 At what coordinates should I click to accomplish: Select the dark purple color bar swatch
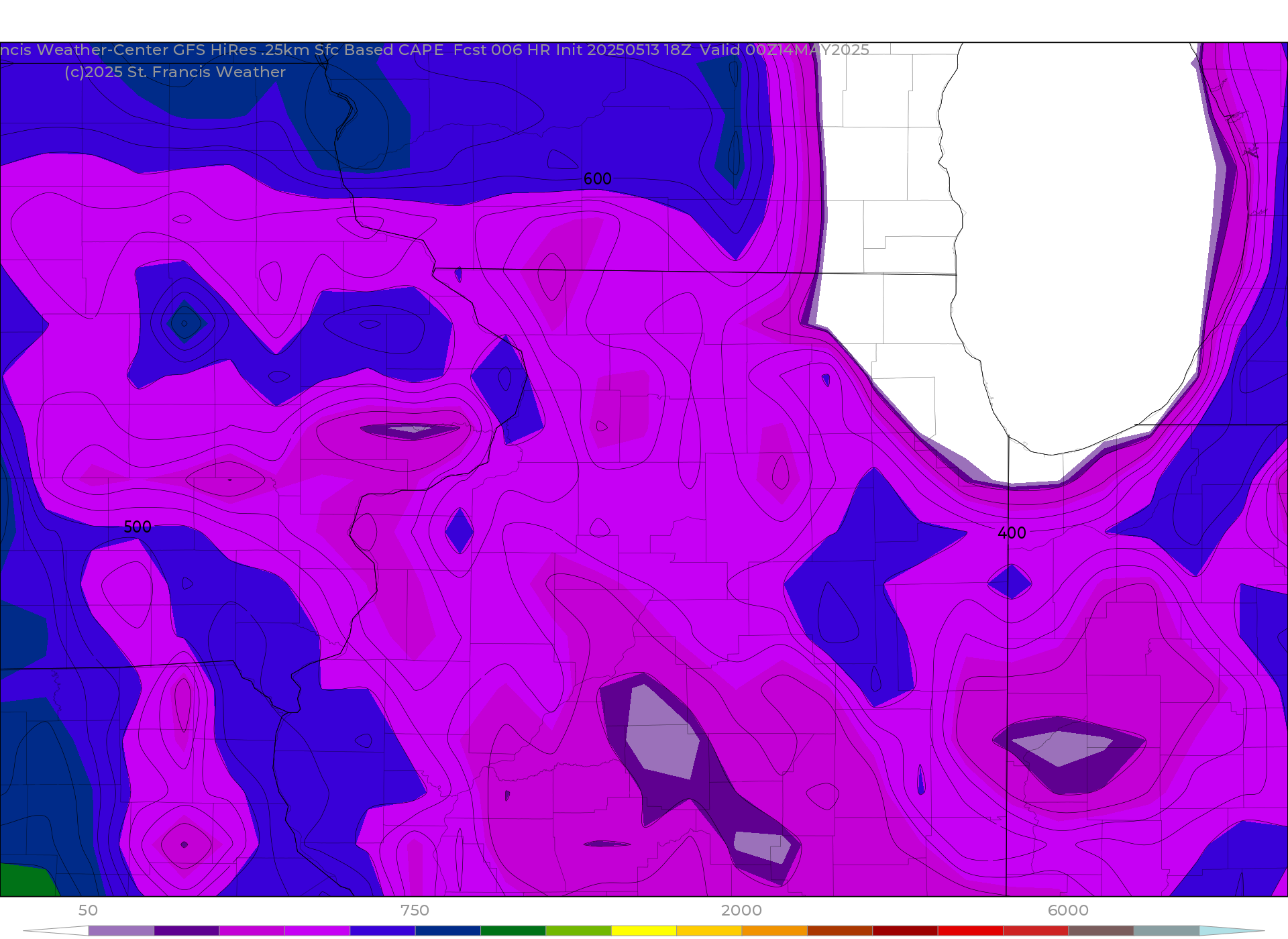186,931
